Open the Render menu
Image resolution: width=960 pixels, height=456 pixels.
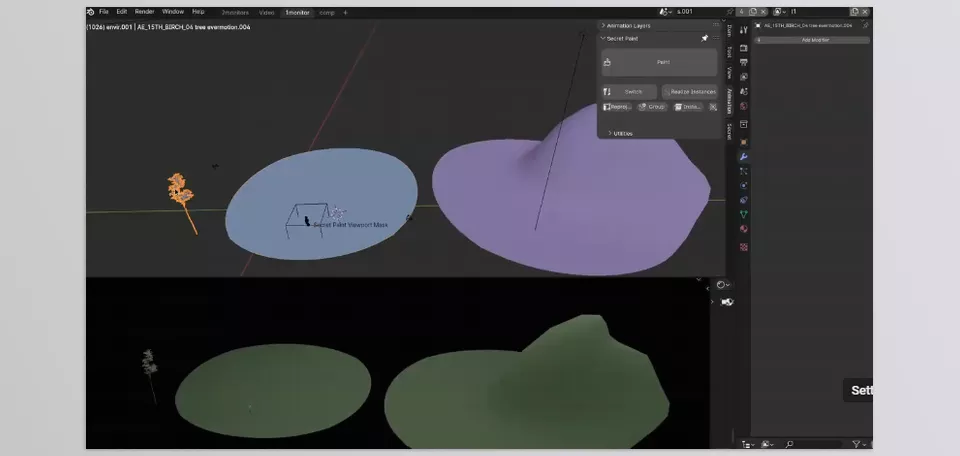(x=144, y=12)
